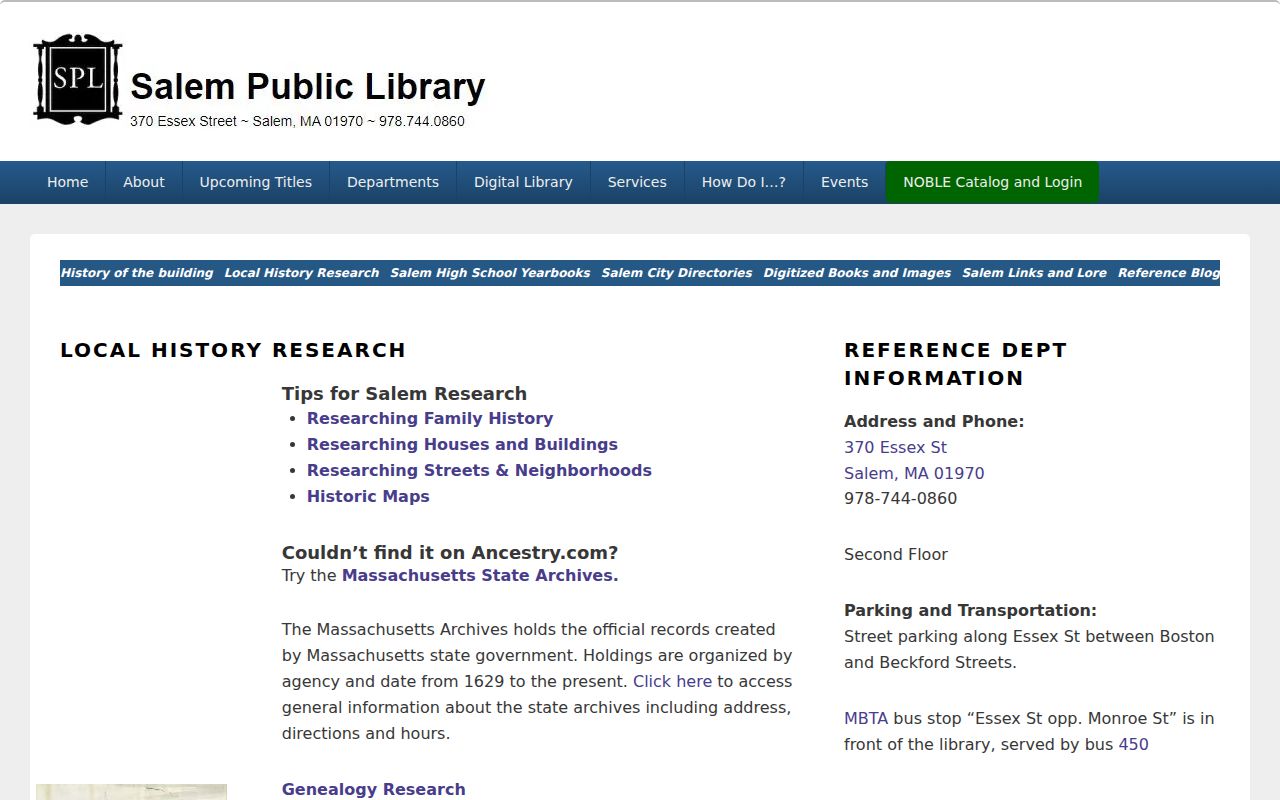Select Local History Research submenu tab
1280x800 pixels.
coord(302,273)
